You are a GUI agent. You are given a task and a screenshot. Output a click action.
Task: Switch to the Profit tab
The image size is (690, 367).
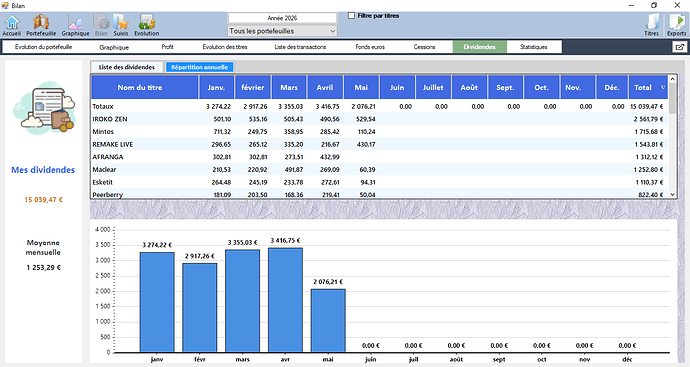point(167,47)
